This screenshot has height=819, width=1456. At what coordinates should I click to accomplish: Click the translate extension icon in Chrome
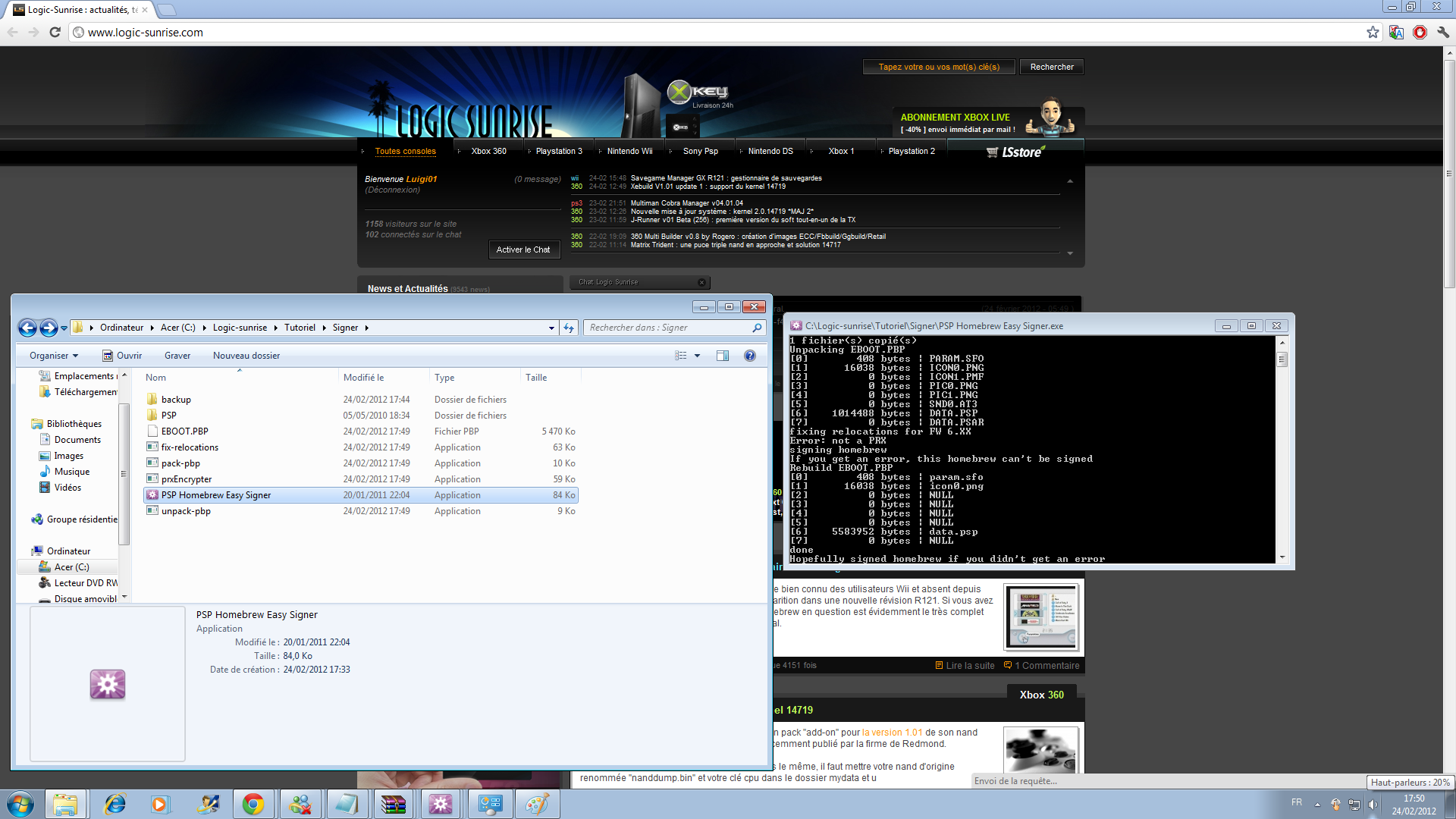1396,32
